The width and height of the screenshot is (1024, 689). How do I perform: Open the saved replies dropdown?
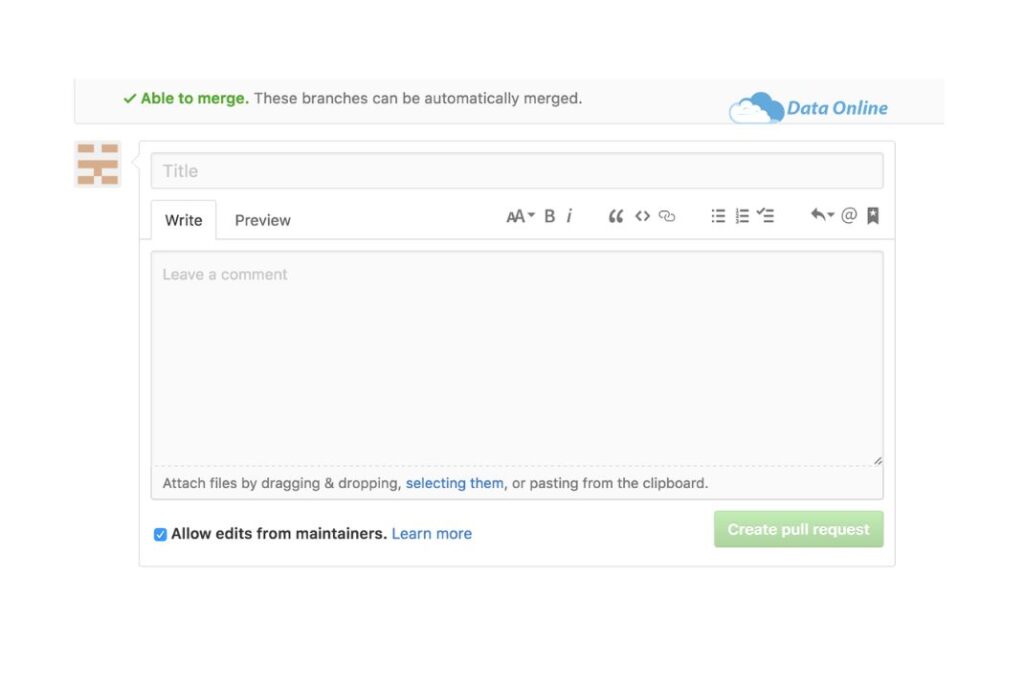(822, 215)
